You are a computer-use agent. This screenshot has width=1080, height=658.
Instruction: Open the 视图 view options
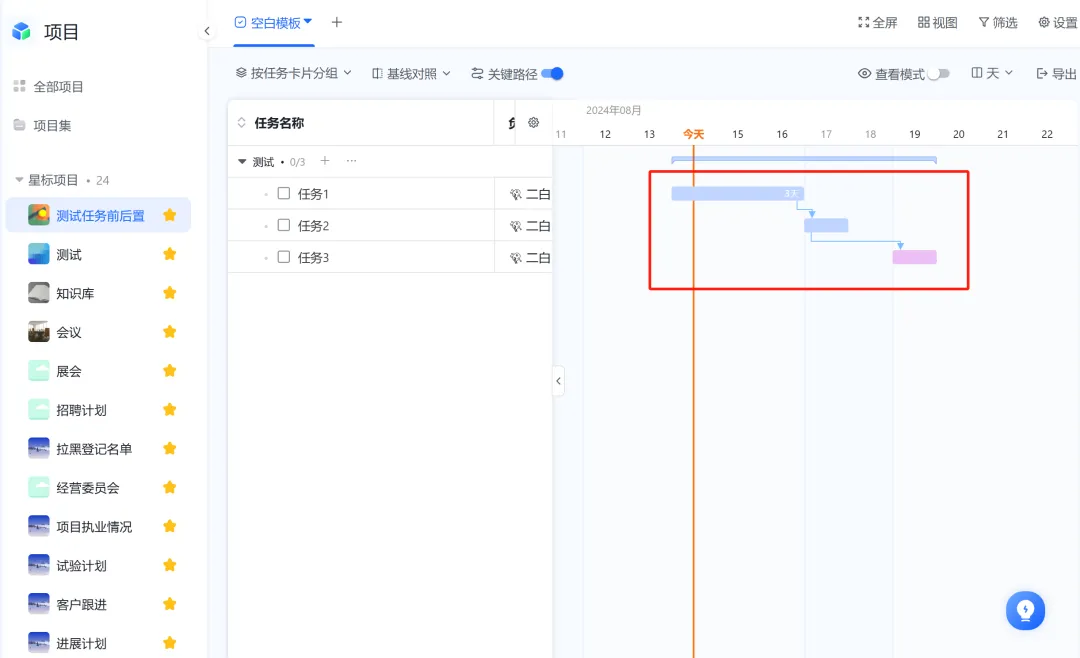[937, 23]
